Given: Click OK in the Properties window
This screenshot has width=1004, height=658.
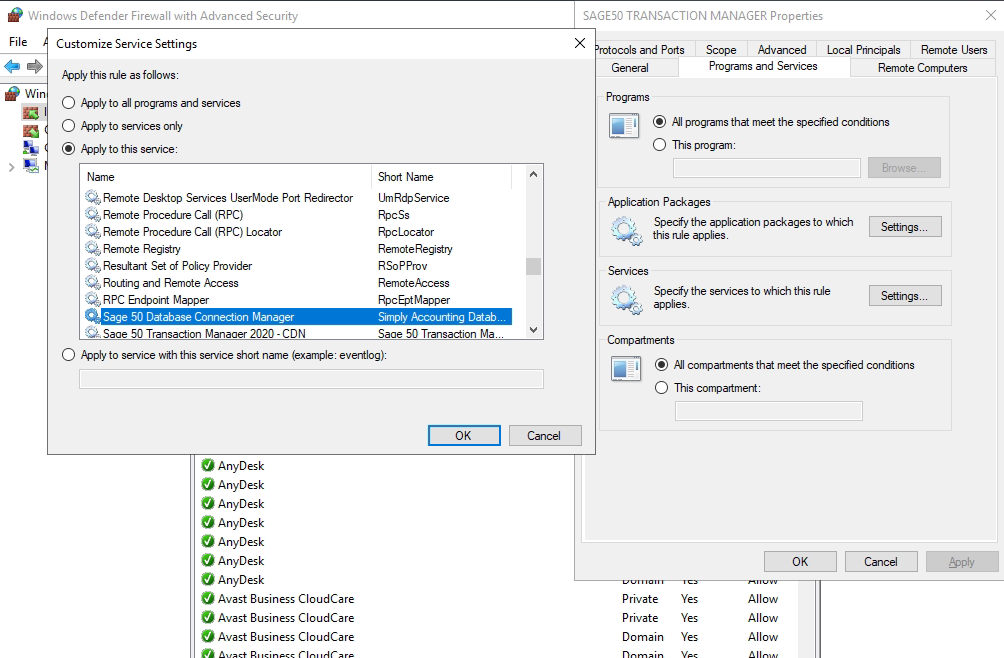Looking at the screenshot, I should click(x=800, y=561).
